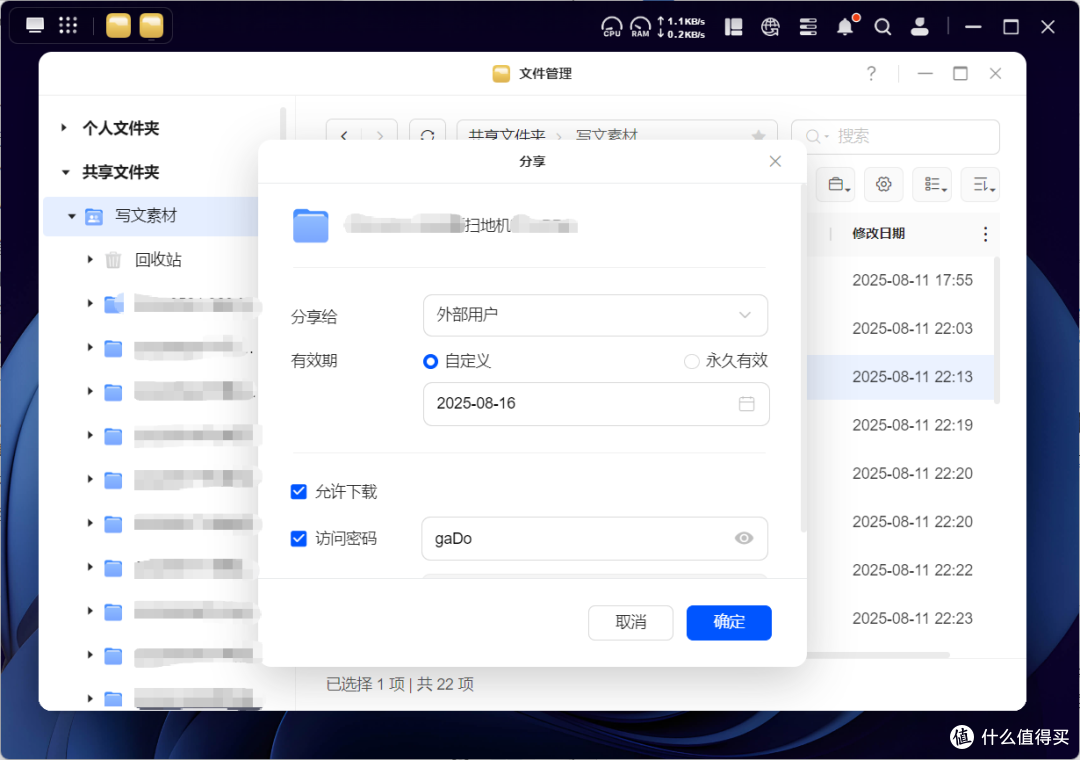Open the user account icon

(920, 27)
